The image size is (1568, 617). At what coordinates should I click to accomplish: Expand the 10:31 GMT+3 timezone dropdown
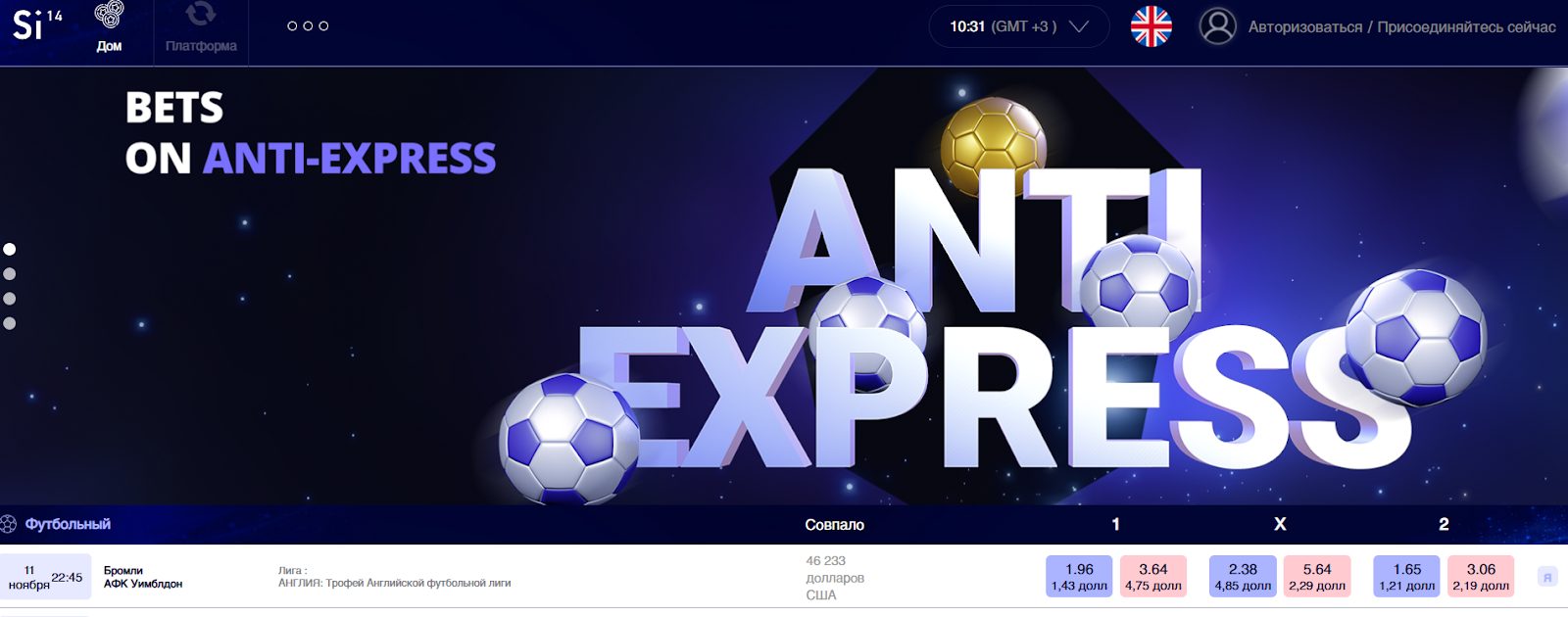(x=1019, y=26)
